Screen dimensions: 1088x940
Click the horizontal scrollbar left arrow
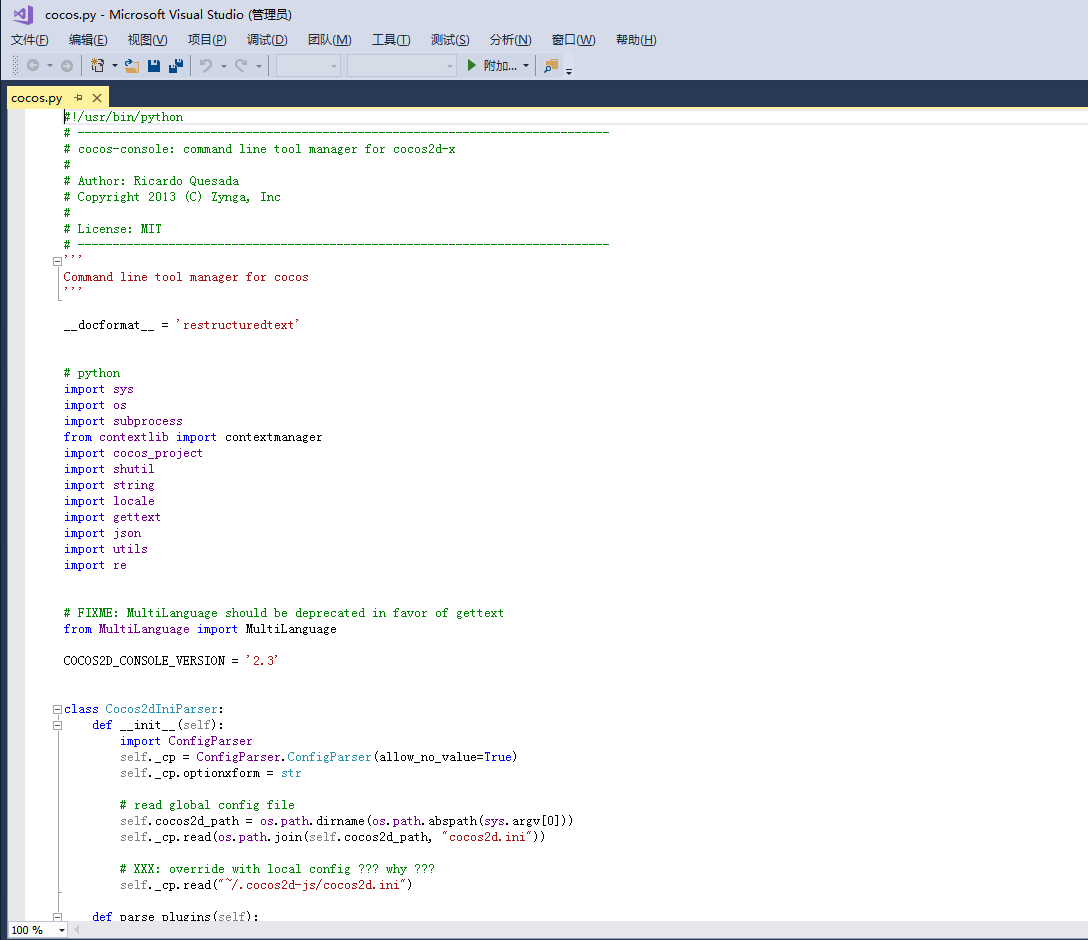click(x=76, y=930)
